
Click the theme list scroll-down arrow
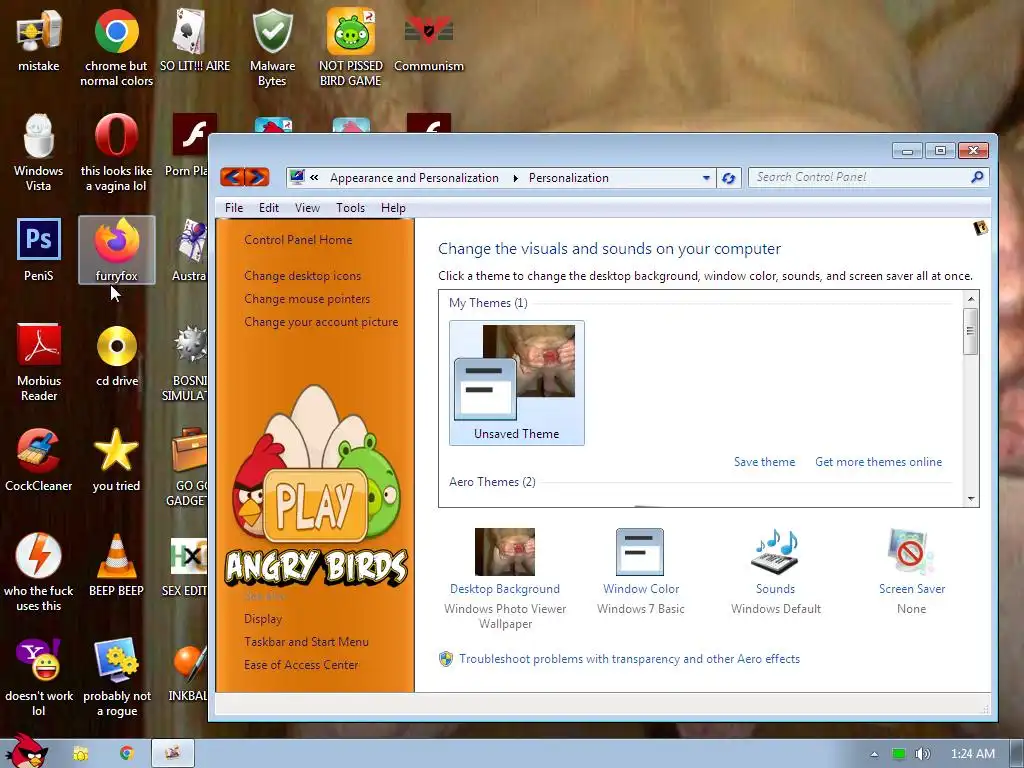971,499
